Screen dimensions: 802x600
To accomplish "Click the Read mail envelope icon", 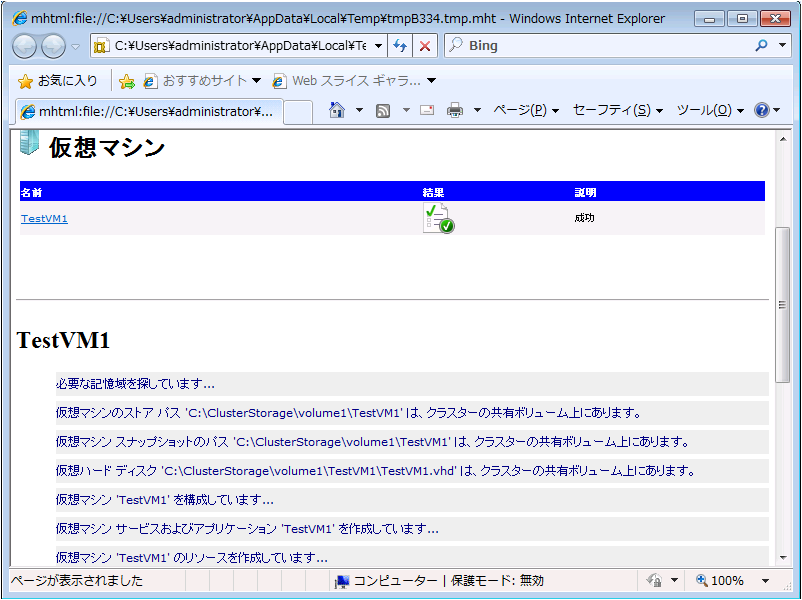I will pyautogui.click(x=427, y=110).
